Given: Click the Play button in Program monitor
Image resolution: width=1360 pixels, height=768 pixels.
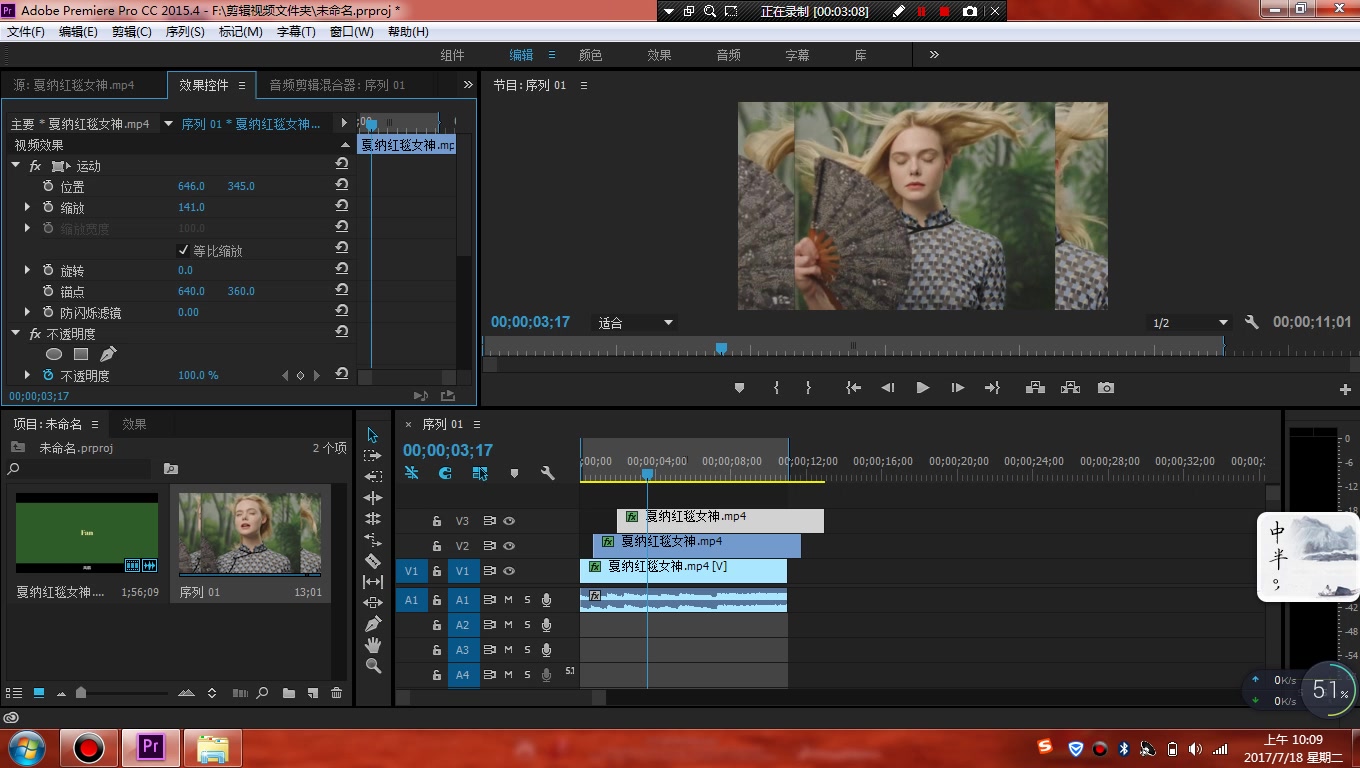Looking at the screenshot, I should click(x=923, y=388).
